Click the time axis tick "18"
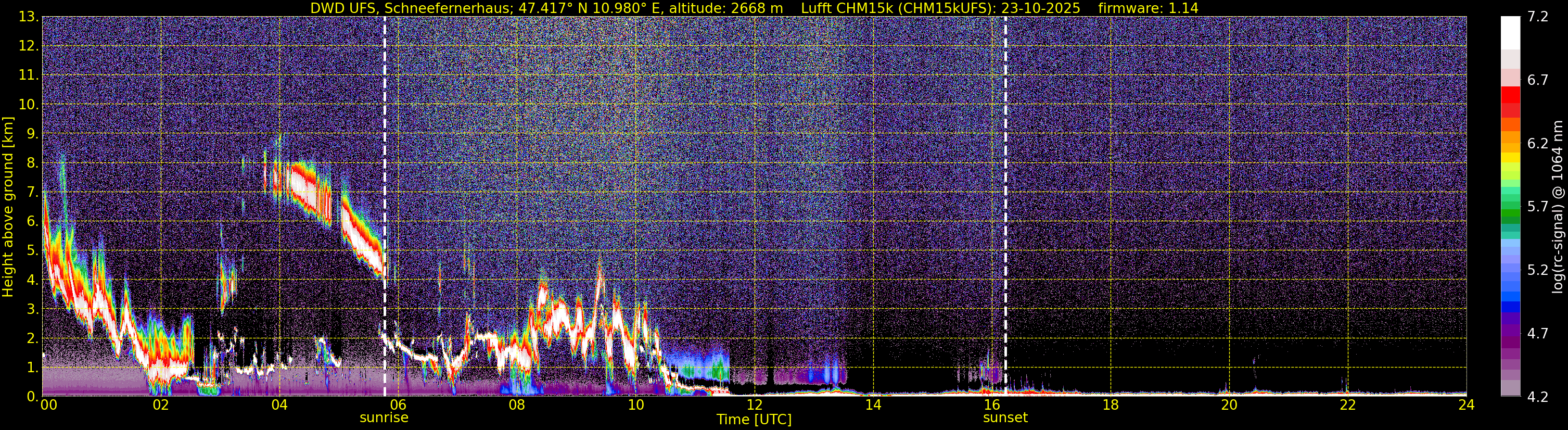 1110,406
